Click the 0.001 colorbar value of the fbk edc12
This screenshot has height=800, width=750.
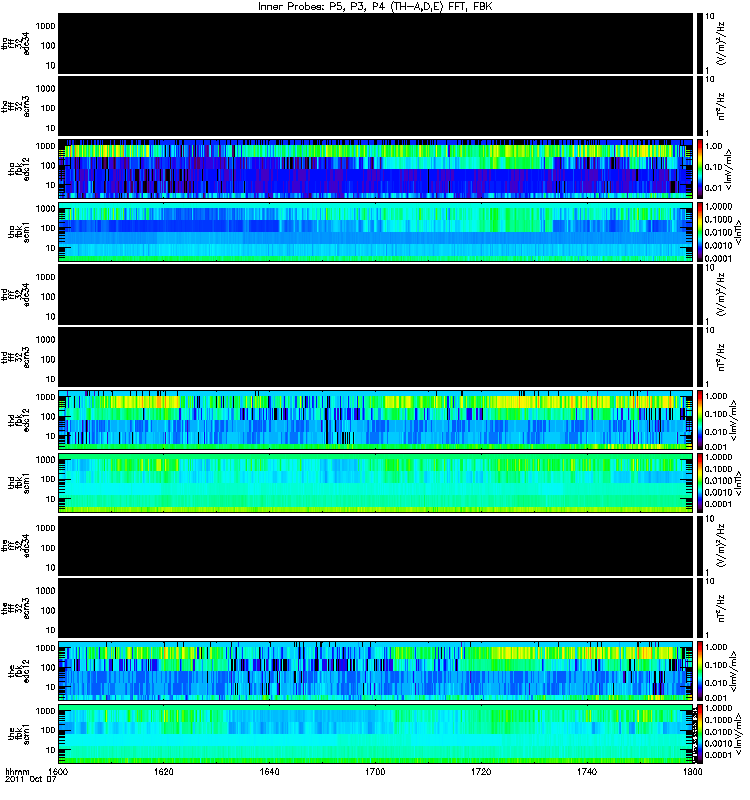[x=716, y=698]
